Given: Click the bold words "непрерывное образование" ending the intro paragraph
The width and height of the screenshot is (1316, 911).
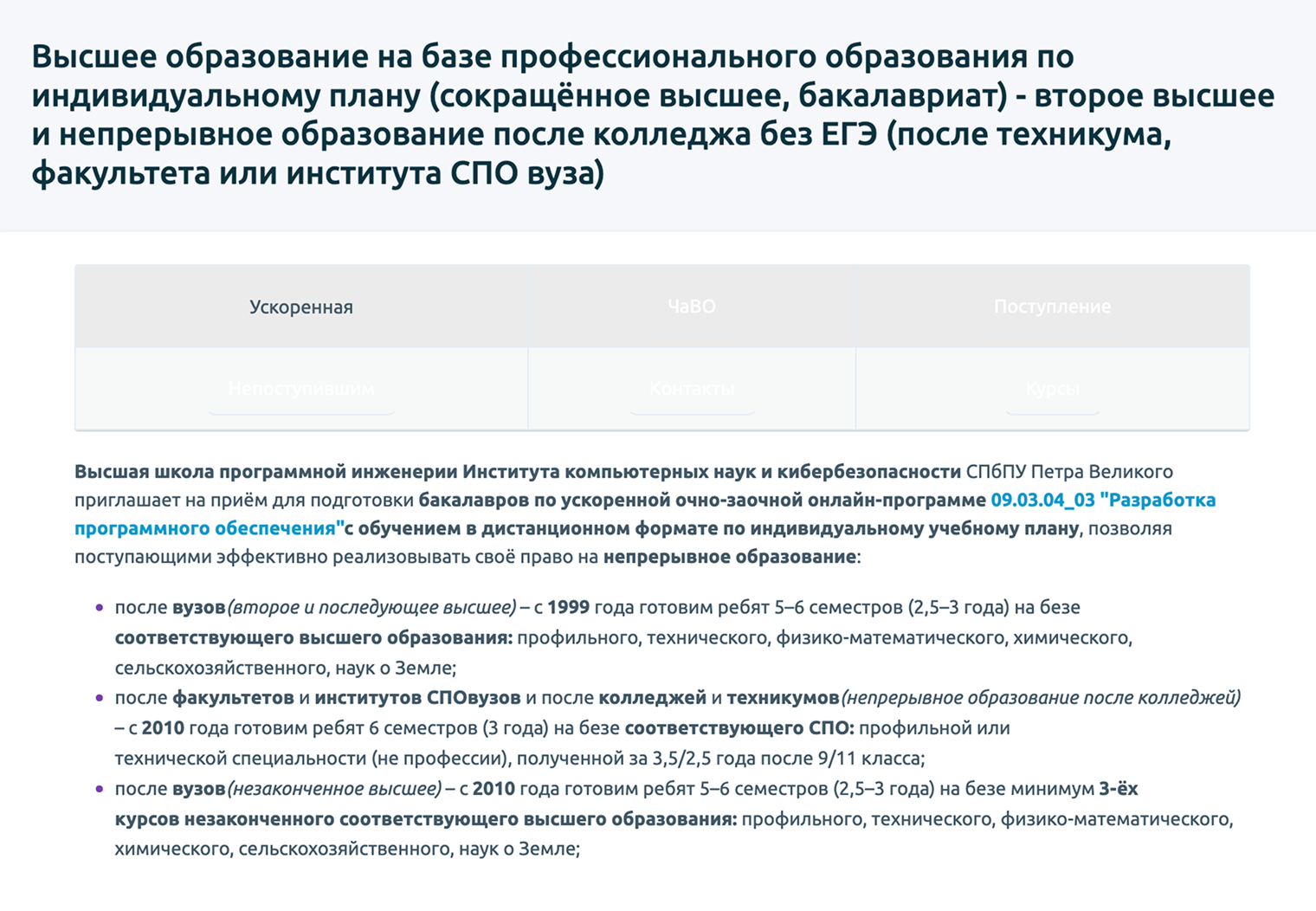Looking at the screenshot, I should 730,557.
